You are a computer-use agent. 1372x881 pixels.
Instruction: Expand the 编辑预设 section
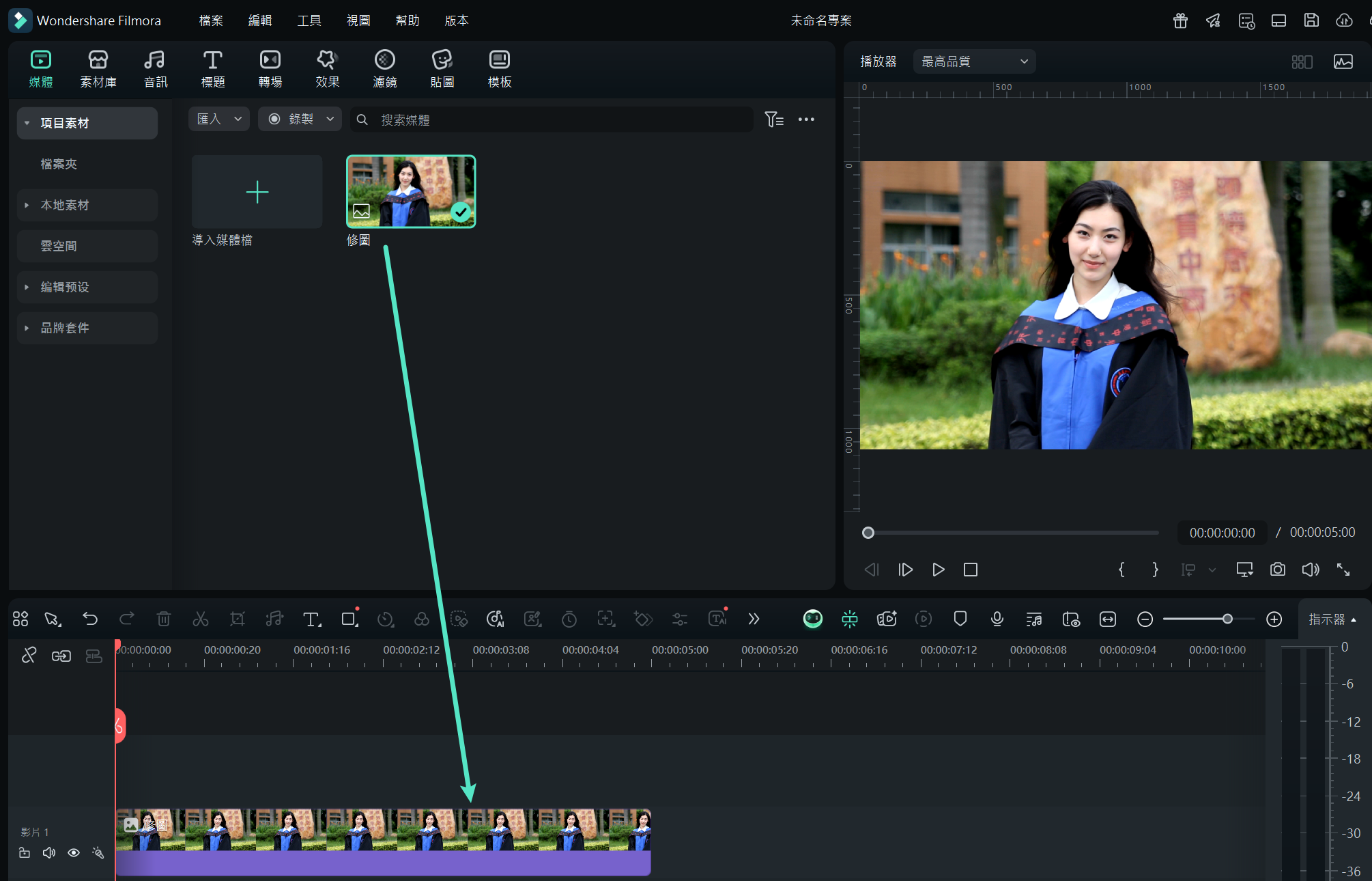tap(27, 287)
